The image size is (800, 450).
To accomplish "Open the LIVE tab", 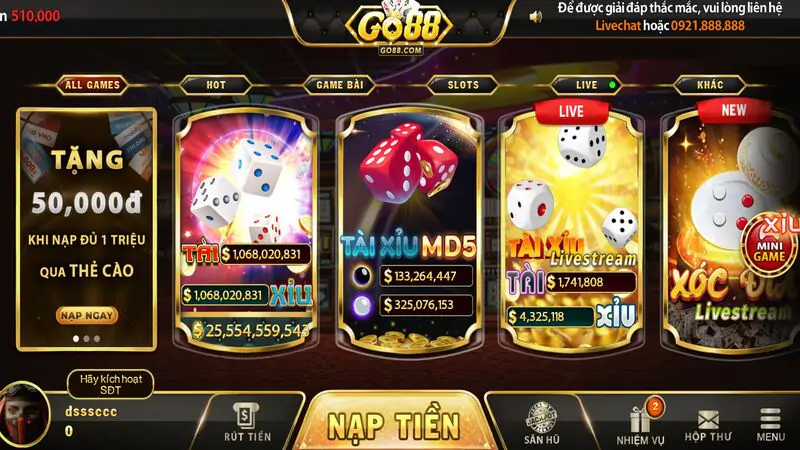I will point(586,85).
